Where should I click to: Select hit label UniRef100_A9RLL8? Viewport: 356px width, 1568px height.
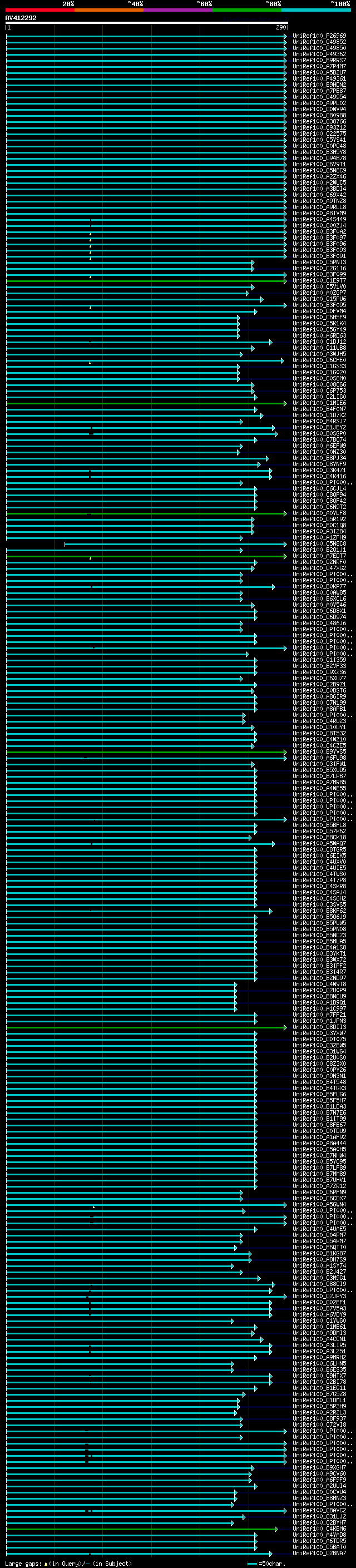[319, 207]
